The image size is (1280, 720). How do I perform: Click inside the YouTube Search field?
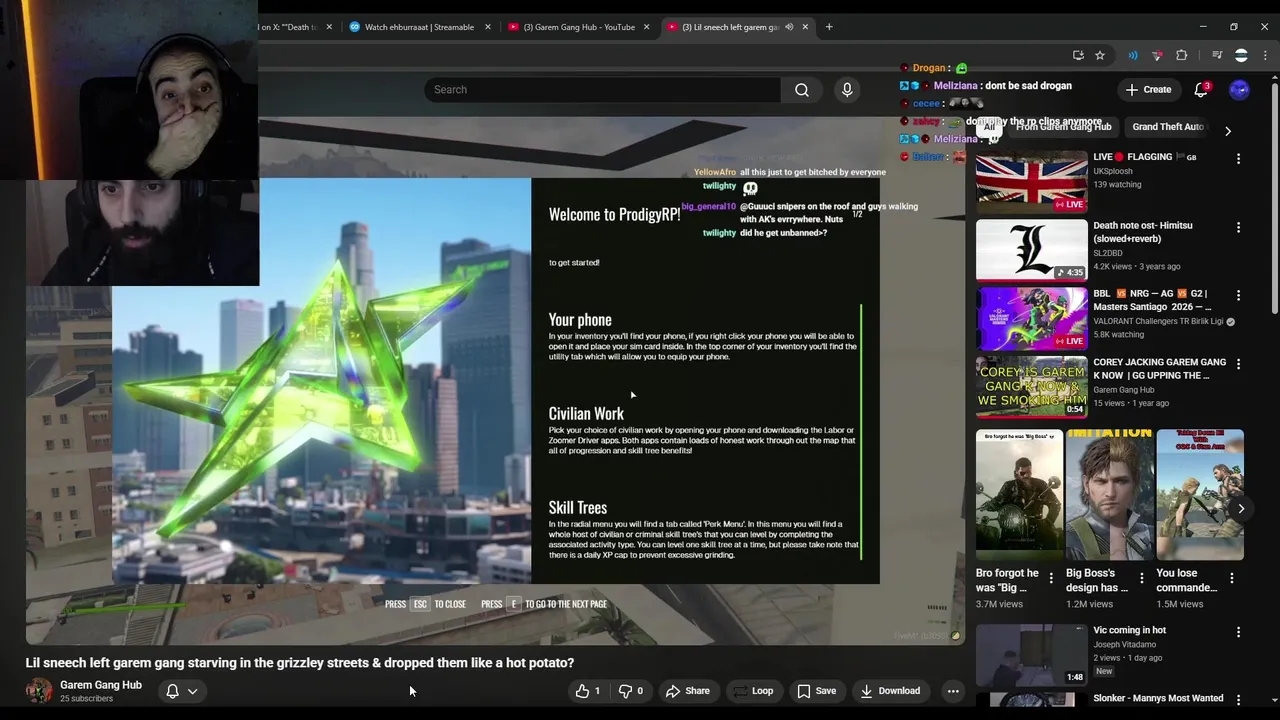(603, 90)
